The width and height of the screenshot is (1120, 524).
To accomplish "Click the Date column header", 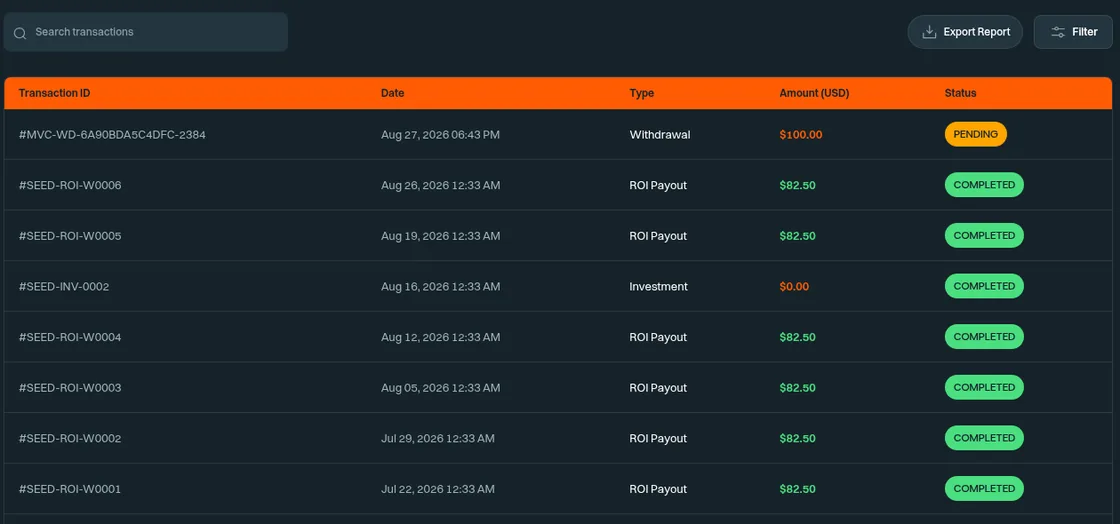I will tap(392, 93).
